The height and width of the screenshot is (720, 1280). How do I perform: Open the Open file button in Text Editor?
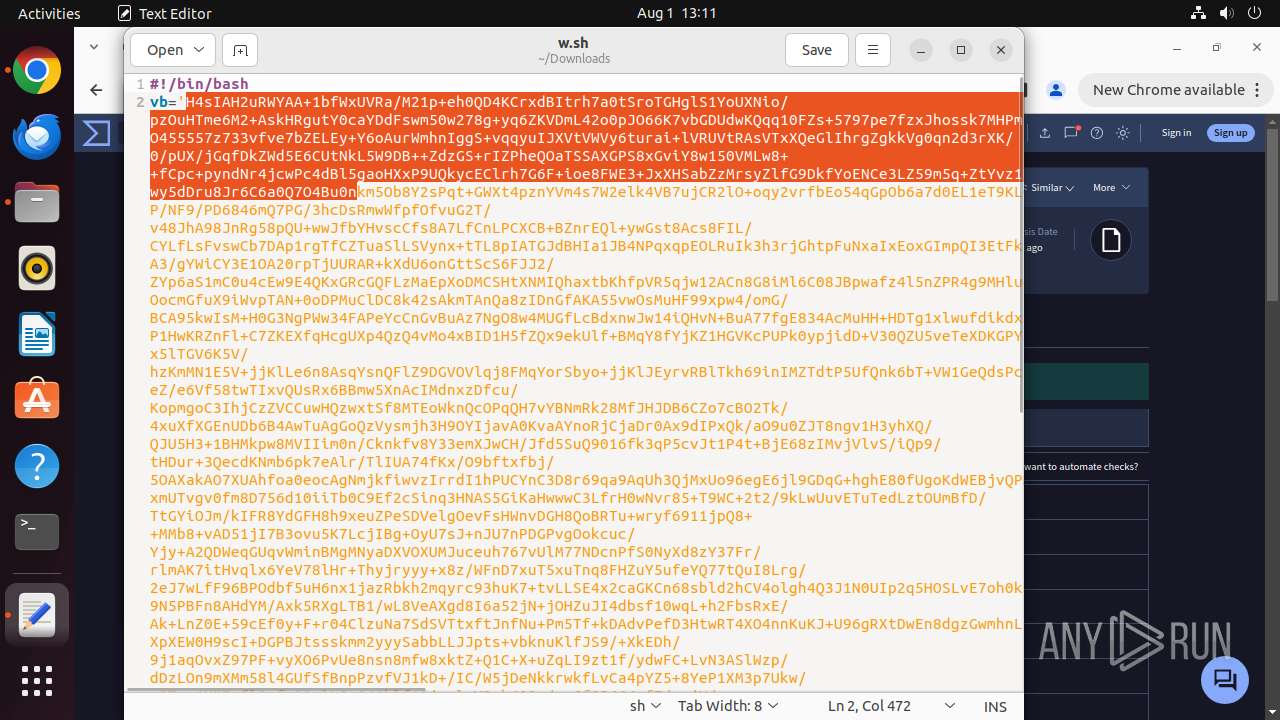[164, 50]
